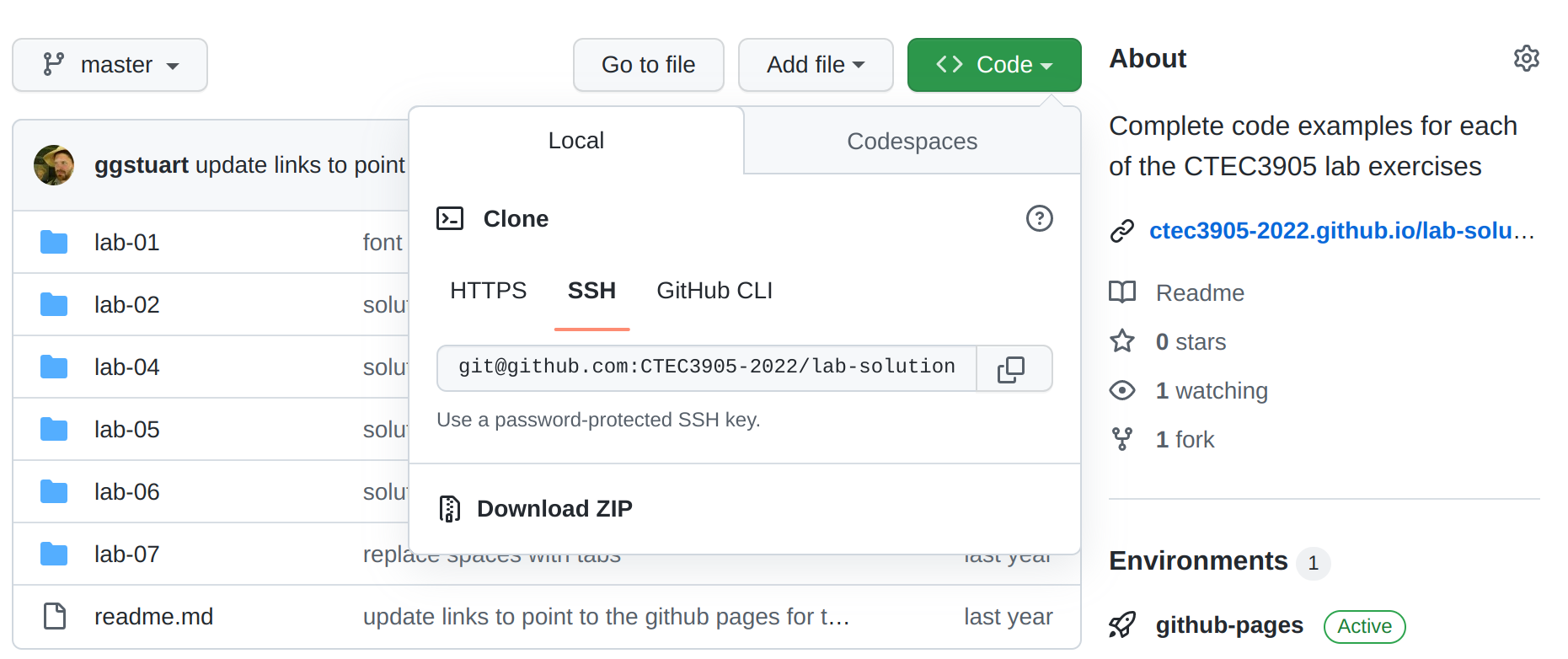The image size is (1568, 659).
Task: Switch to the Local tab
Action: (576, 141)
